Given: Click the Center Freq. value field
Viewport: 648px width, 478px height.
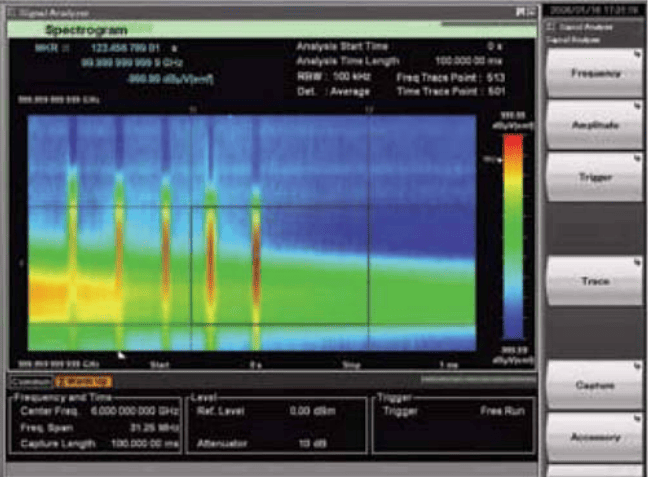Looking at the screenshot, I should pyautogui.click(x=133, y=411).
